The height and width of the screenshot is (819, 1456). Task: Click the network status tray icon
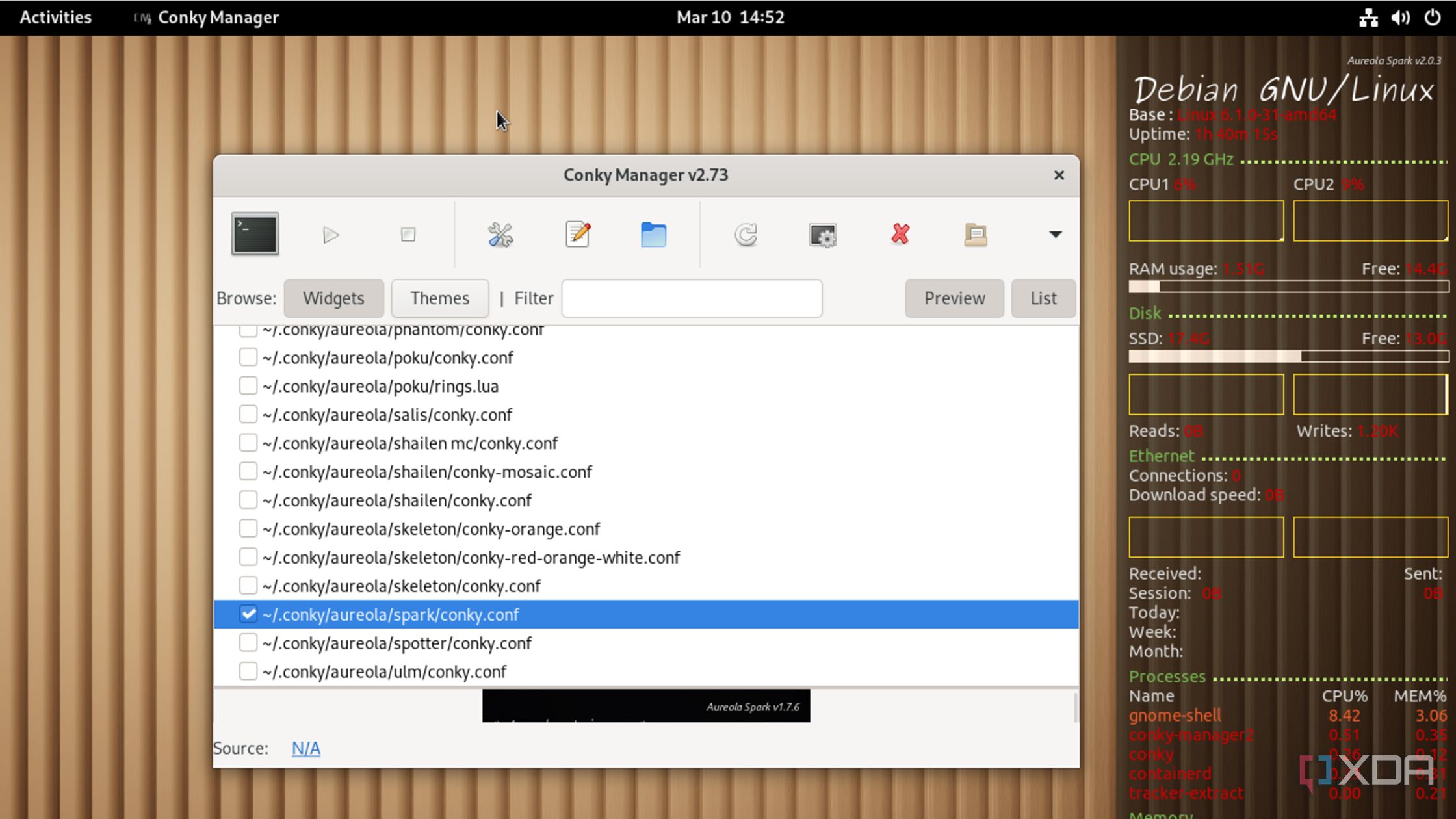pyautogui.click(x=1368, y=18)
